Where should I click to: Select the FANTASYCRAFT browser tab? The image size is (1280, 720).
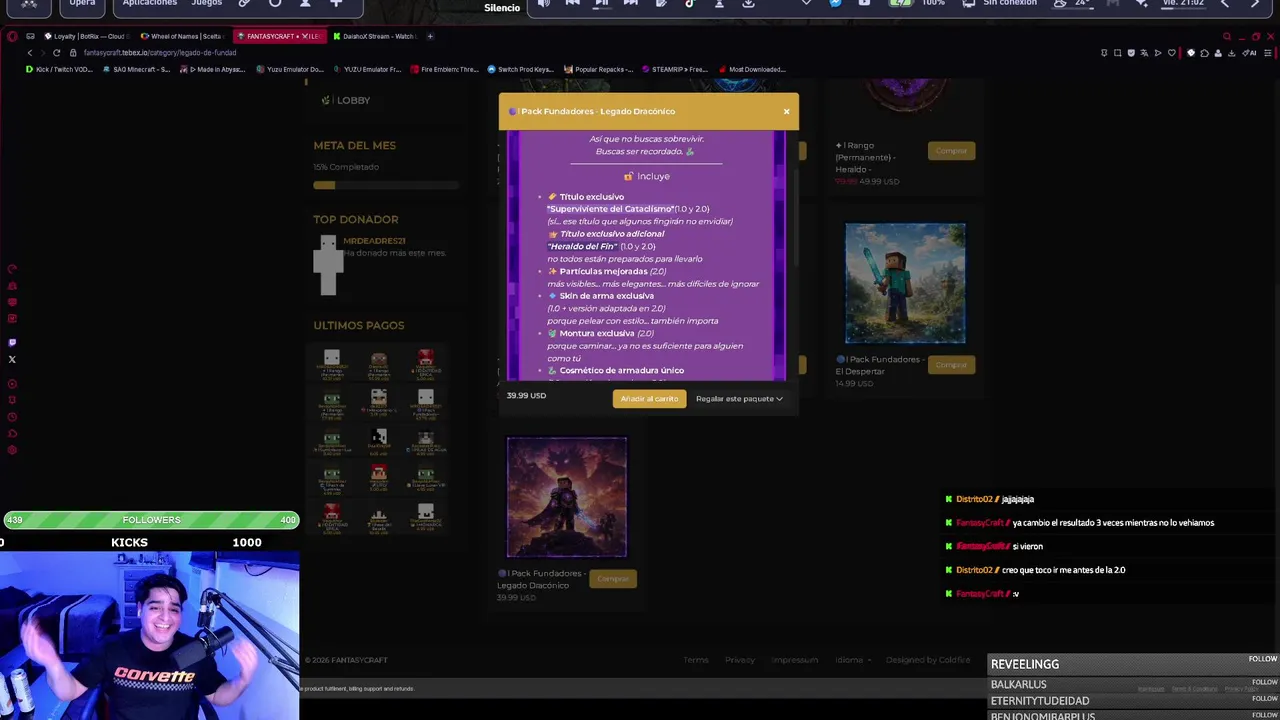[x=279, y=36]
